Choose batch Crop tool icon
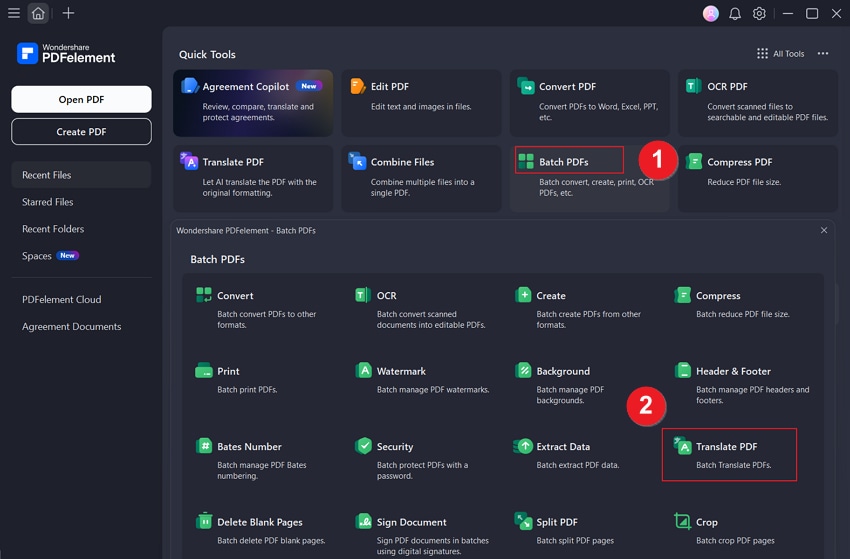Viewport: 850px width, 559px height. 682,522
